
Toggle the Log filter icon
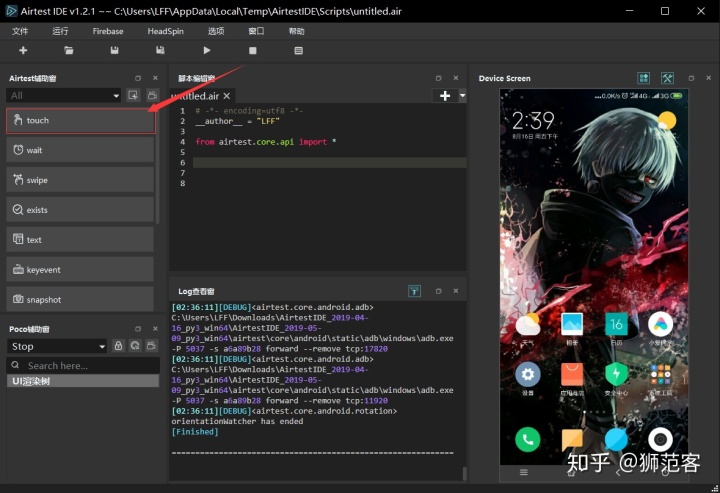pos(414,291)
